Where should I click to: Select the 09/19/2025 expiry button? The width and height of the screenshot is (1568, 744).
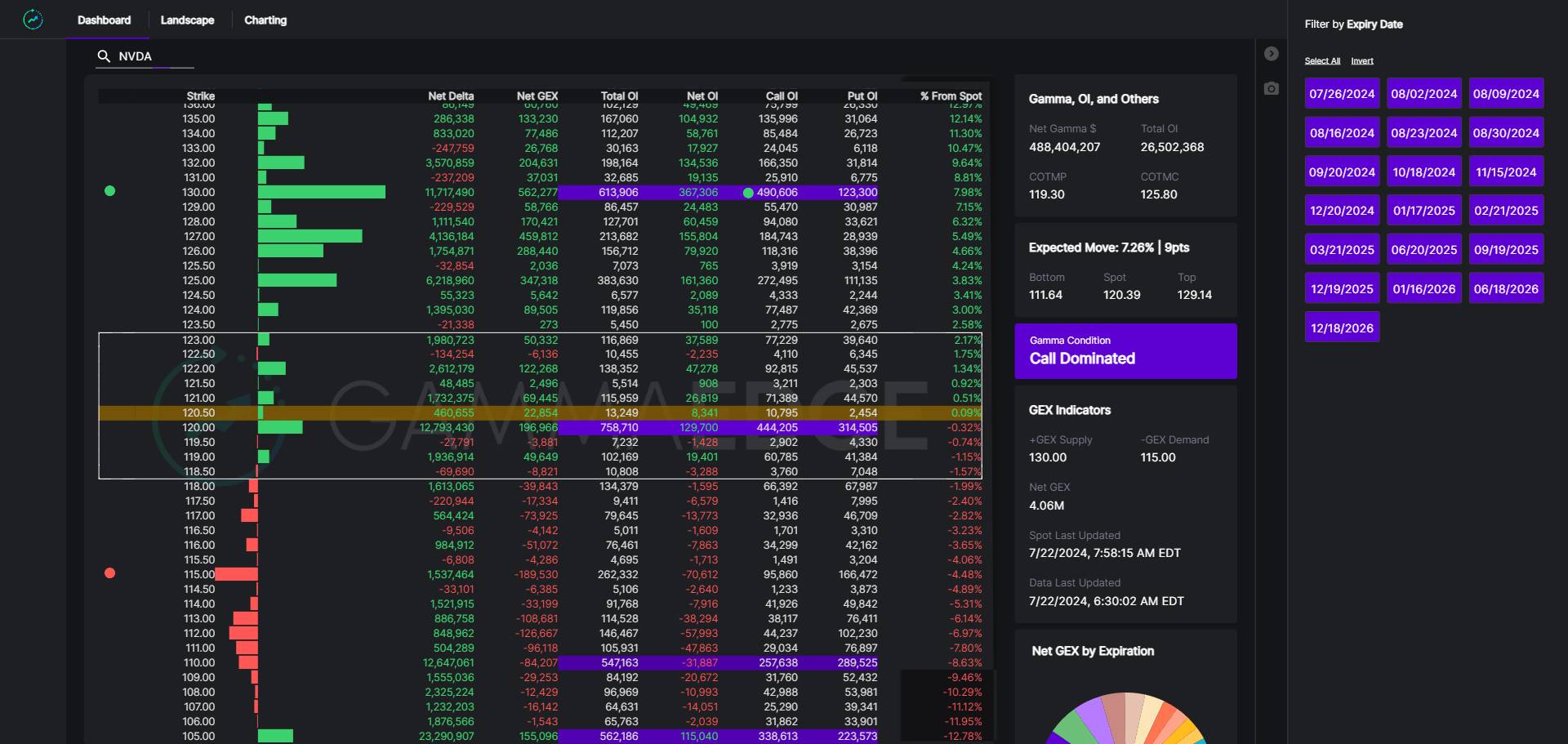1506,250
